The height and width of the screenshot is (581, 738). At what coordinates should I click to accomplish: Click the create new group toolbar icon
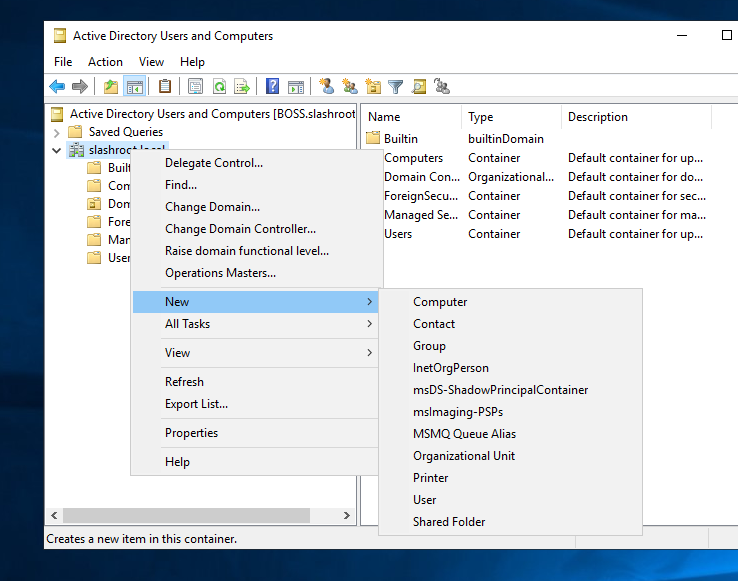pyautogui.click(x=349, y=87)
